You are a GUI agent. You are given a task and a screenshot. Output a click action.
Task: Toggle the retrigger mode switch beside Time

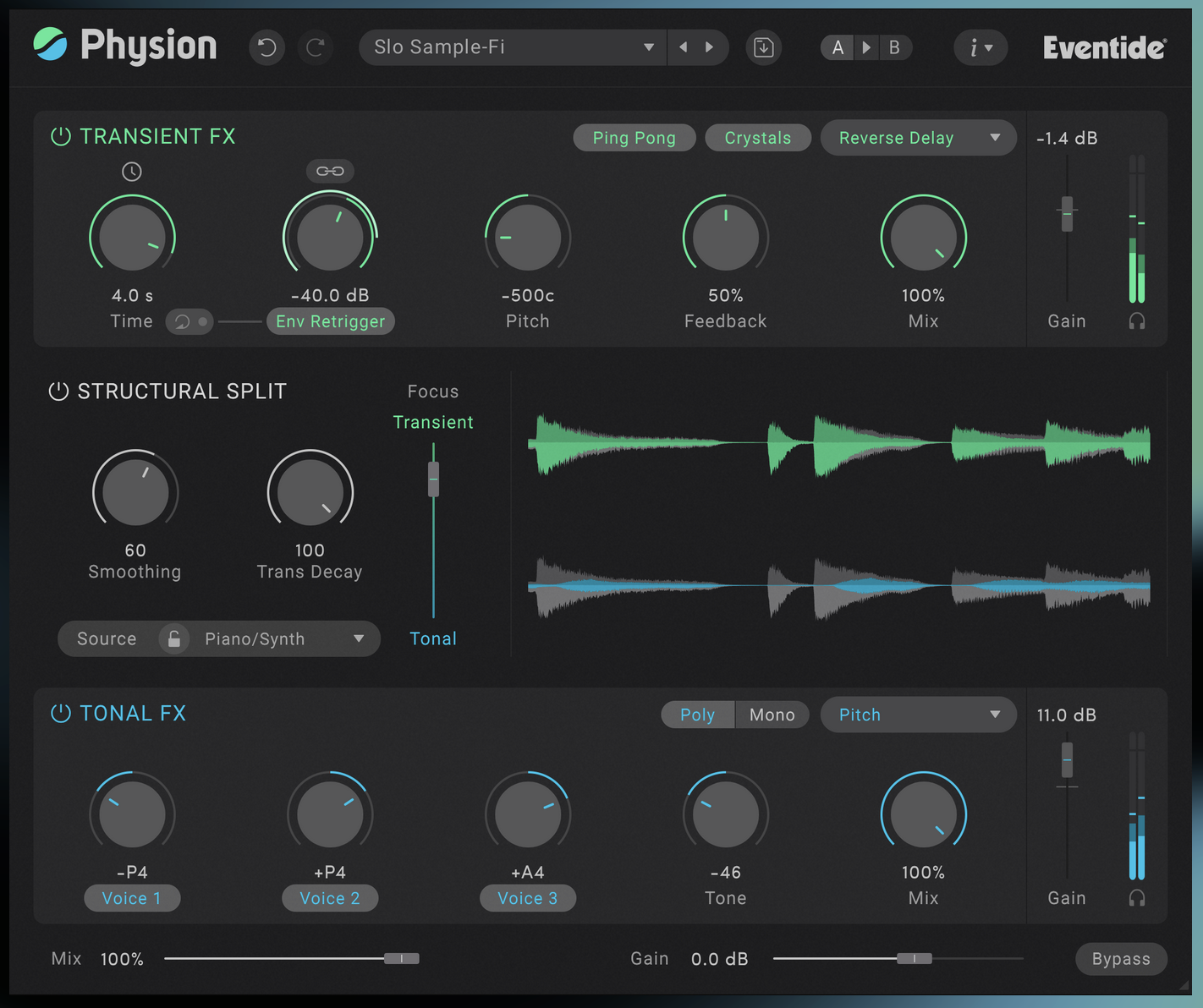pyautogui.click(x=190, y=321)
